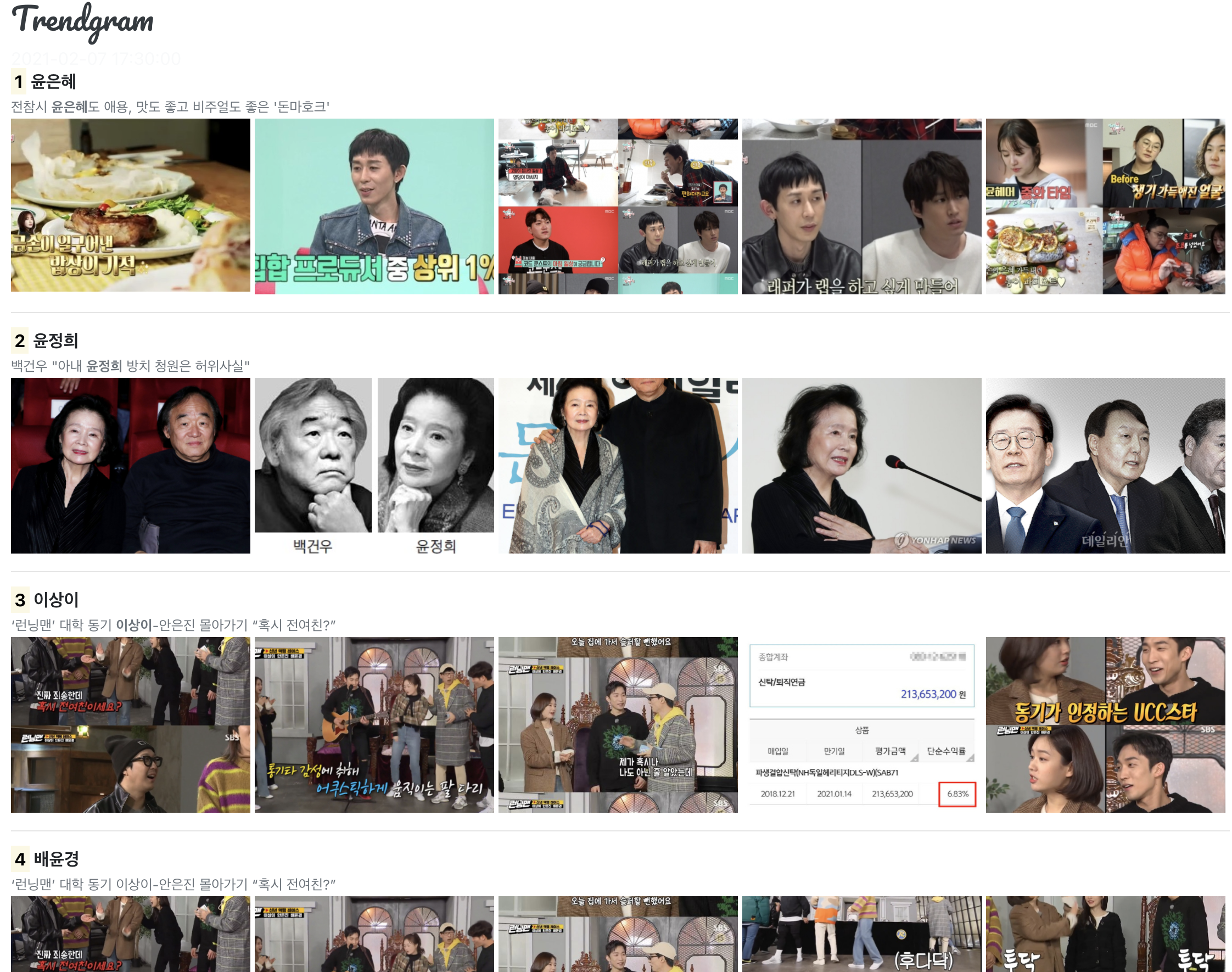Open the 이상이 trend heading
Screen dimensions: 1232x972
click(55, 599)
